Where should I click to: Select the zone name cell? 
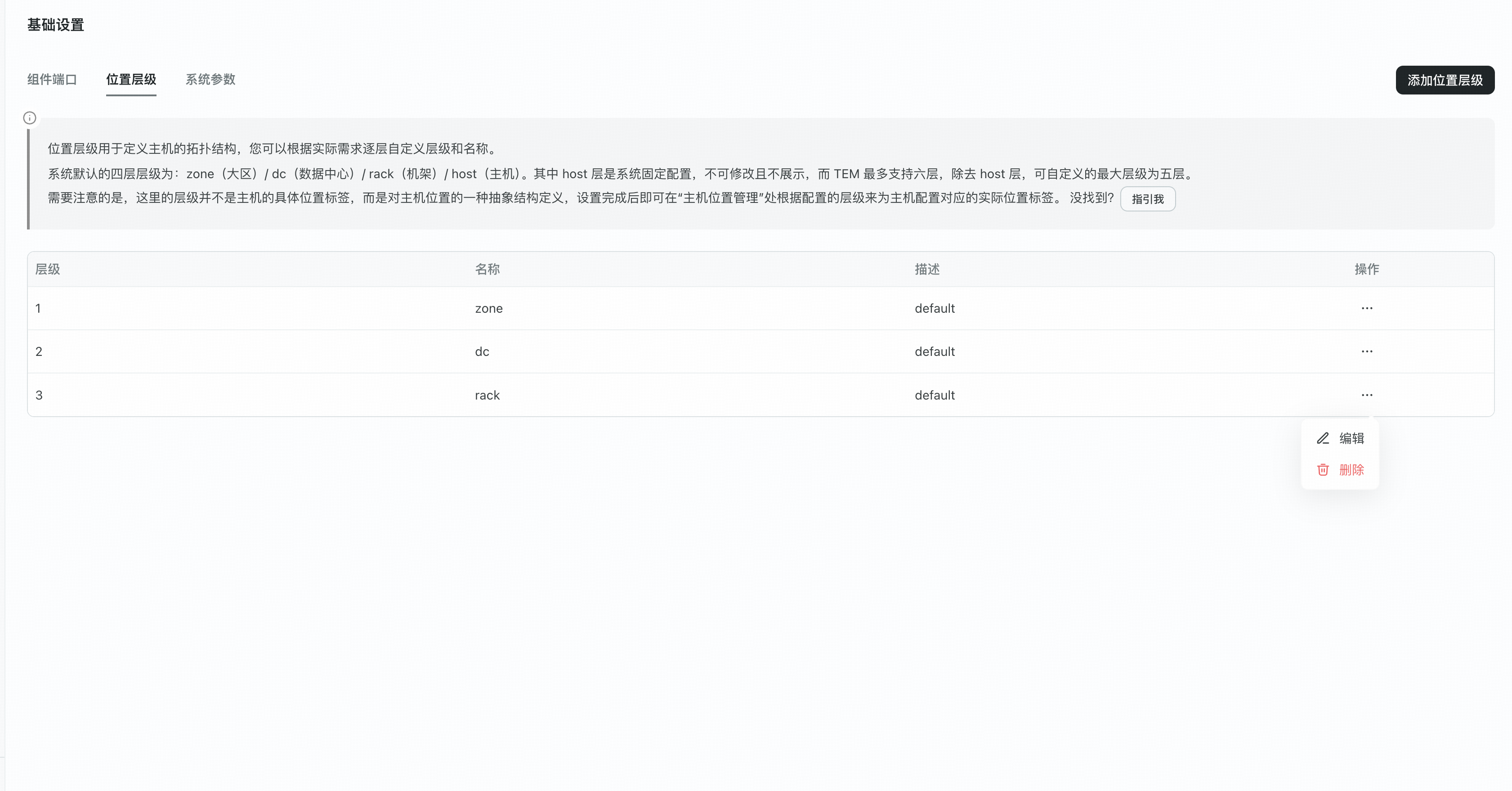[x=489, y=308]
